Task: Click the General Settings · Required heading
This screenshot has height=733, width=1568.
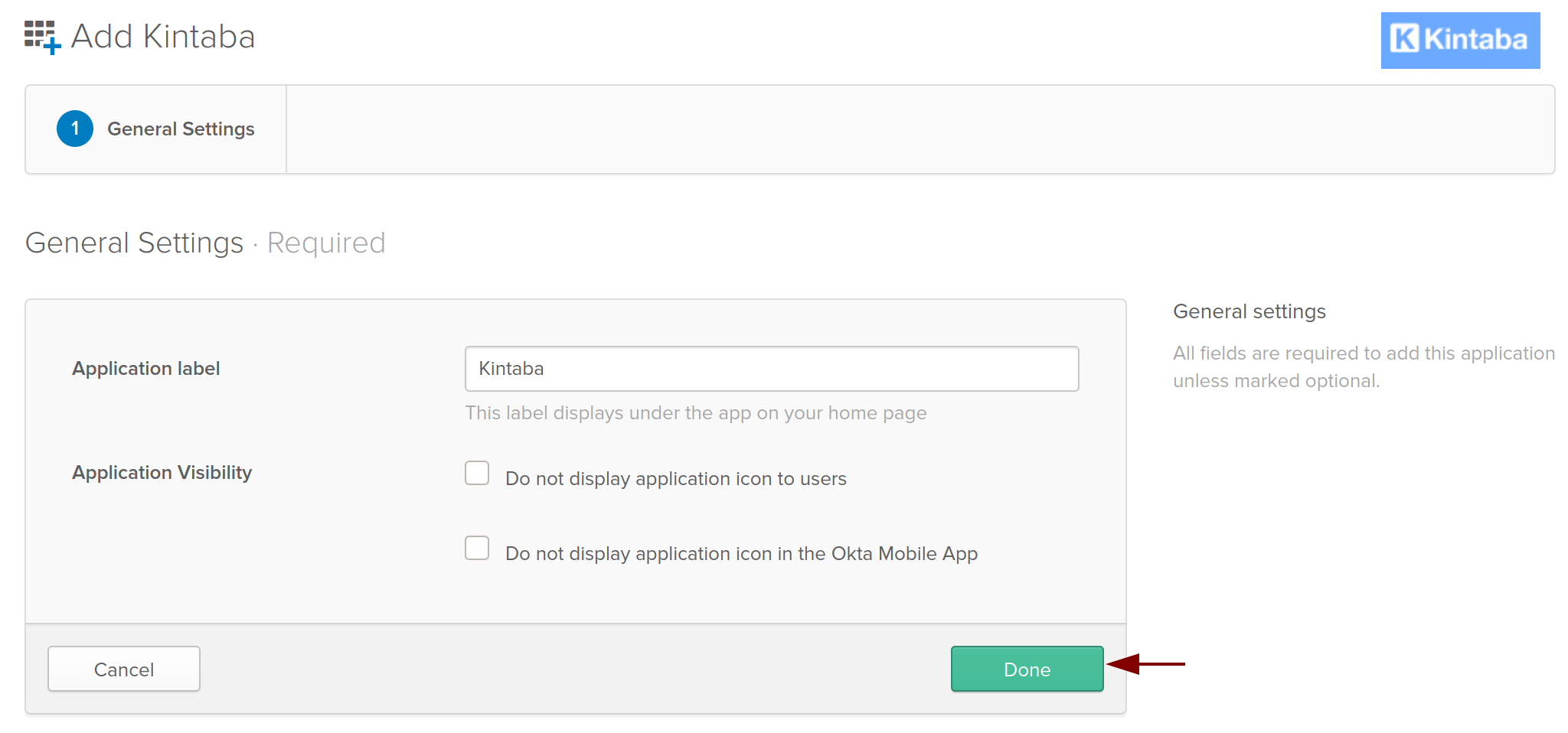Action: [x=205, y=243]
